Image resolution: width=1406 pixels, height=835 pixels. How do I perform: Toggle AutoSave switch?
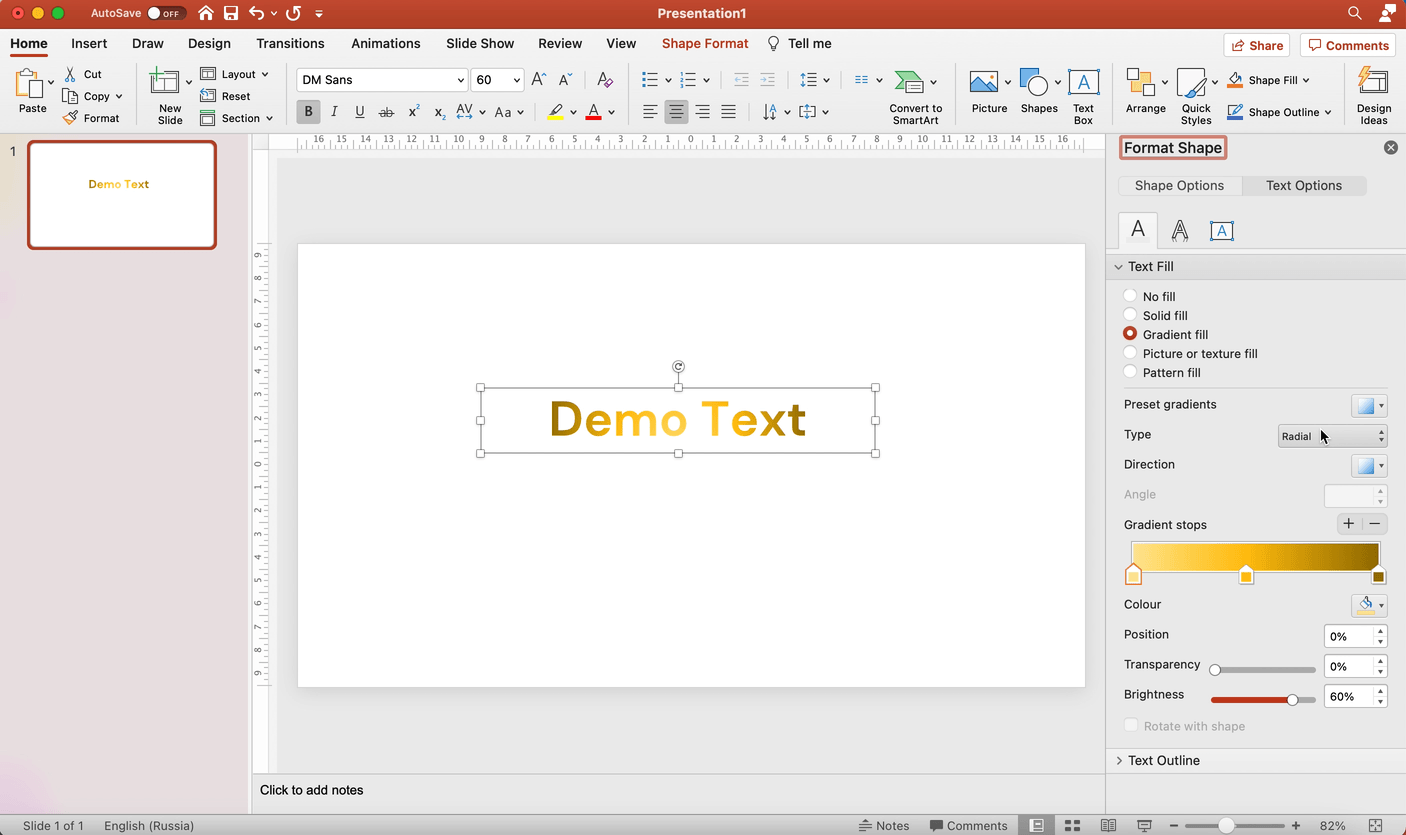165,13
